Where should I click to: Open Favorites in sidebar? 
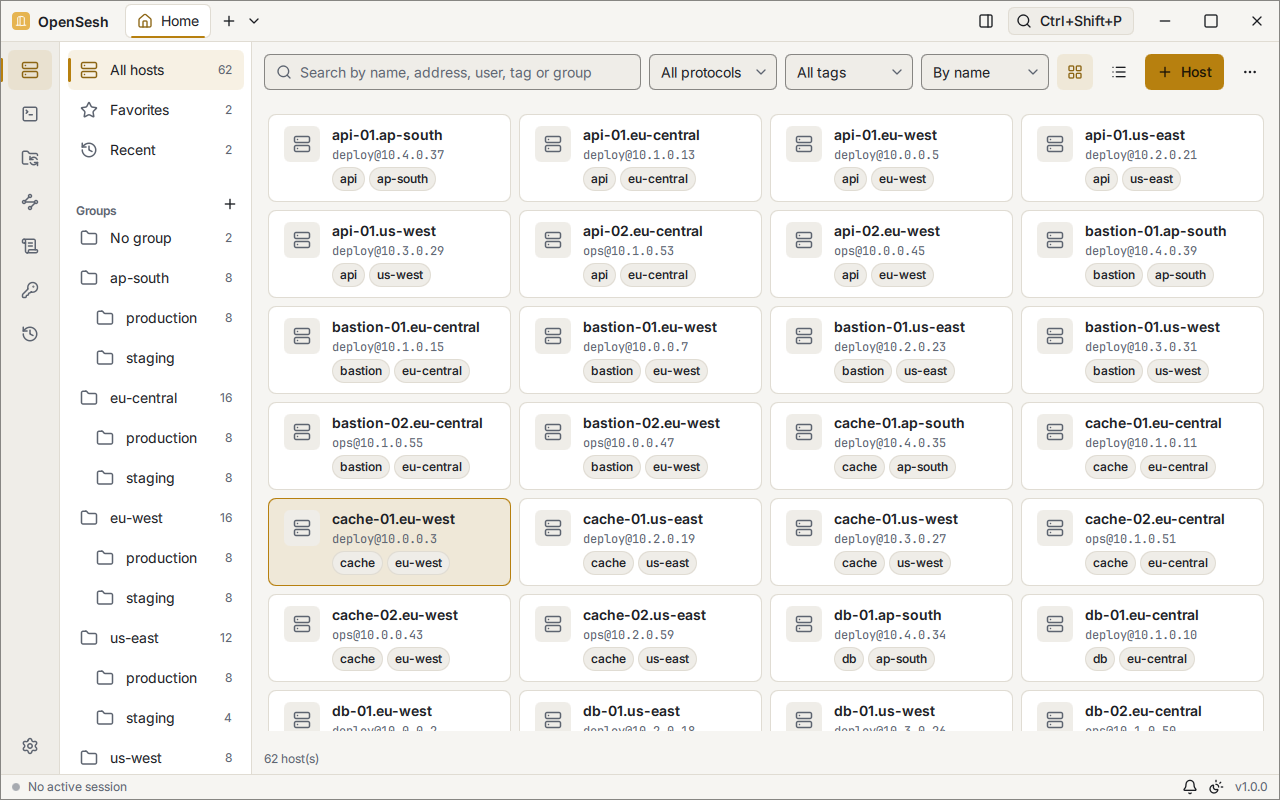[156, 110]
